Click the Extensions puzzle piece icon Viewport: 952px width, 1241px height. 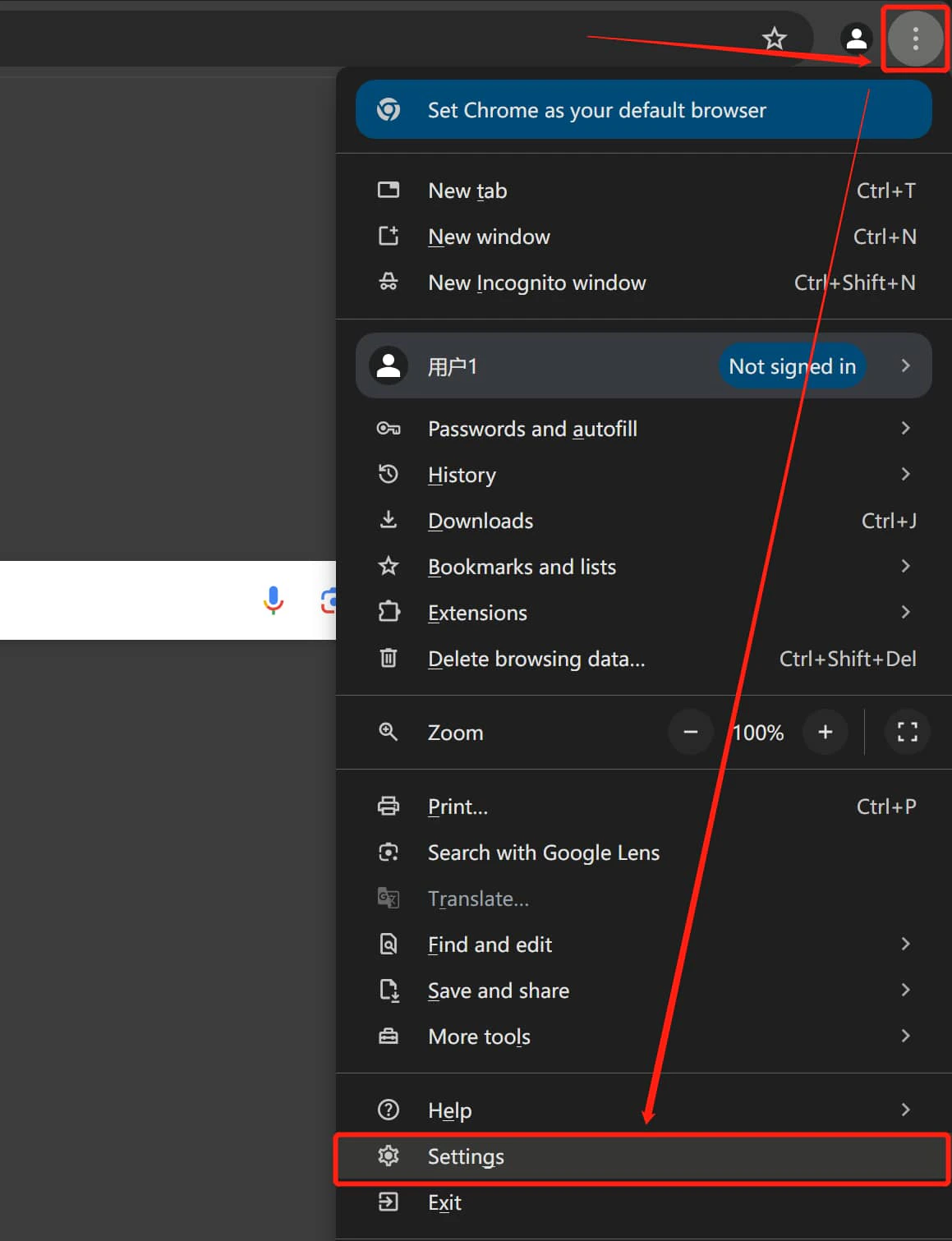389,612
